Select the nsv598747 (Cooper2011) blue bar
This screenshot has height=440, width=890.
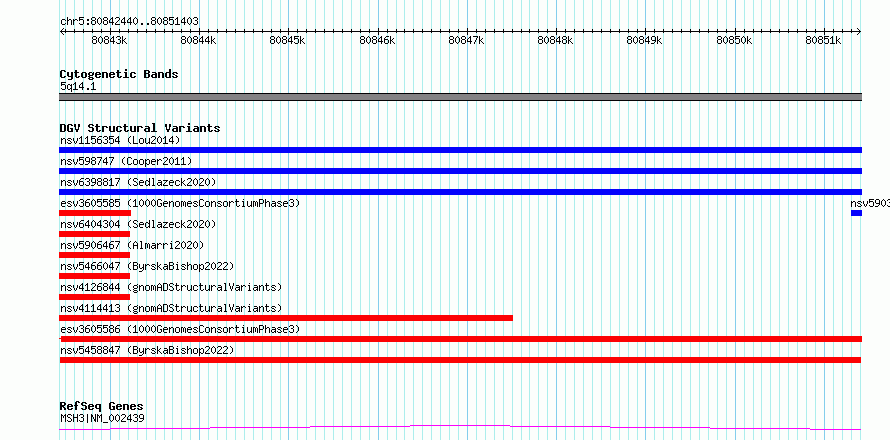coord(460,171)
